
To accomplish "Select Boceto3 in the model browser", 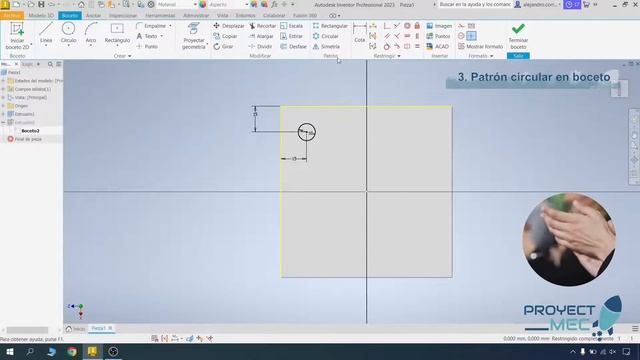I will click(x=31, y=131).
